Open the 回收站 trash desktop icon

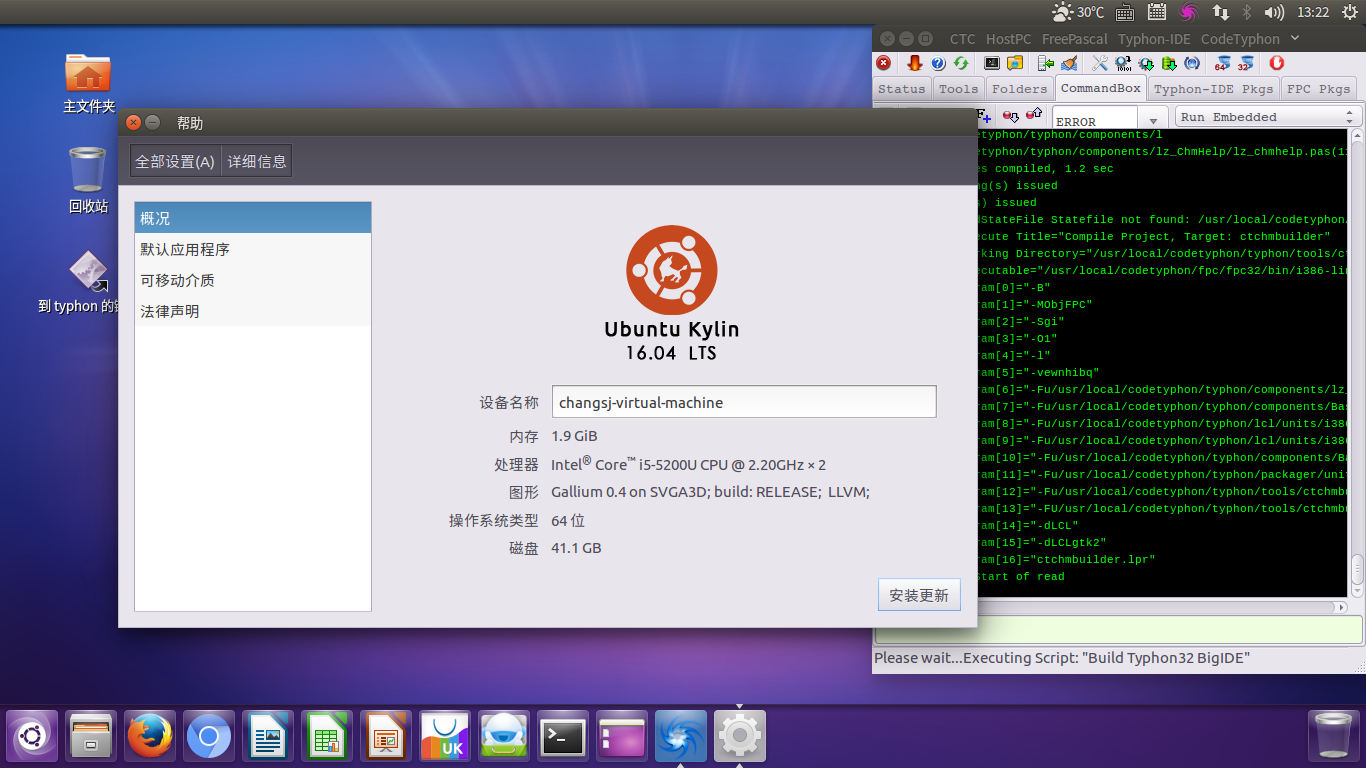pyautogui.click(x=88, y=180)
